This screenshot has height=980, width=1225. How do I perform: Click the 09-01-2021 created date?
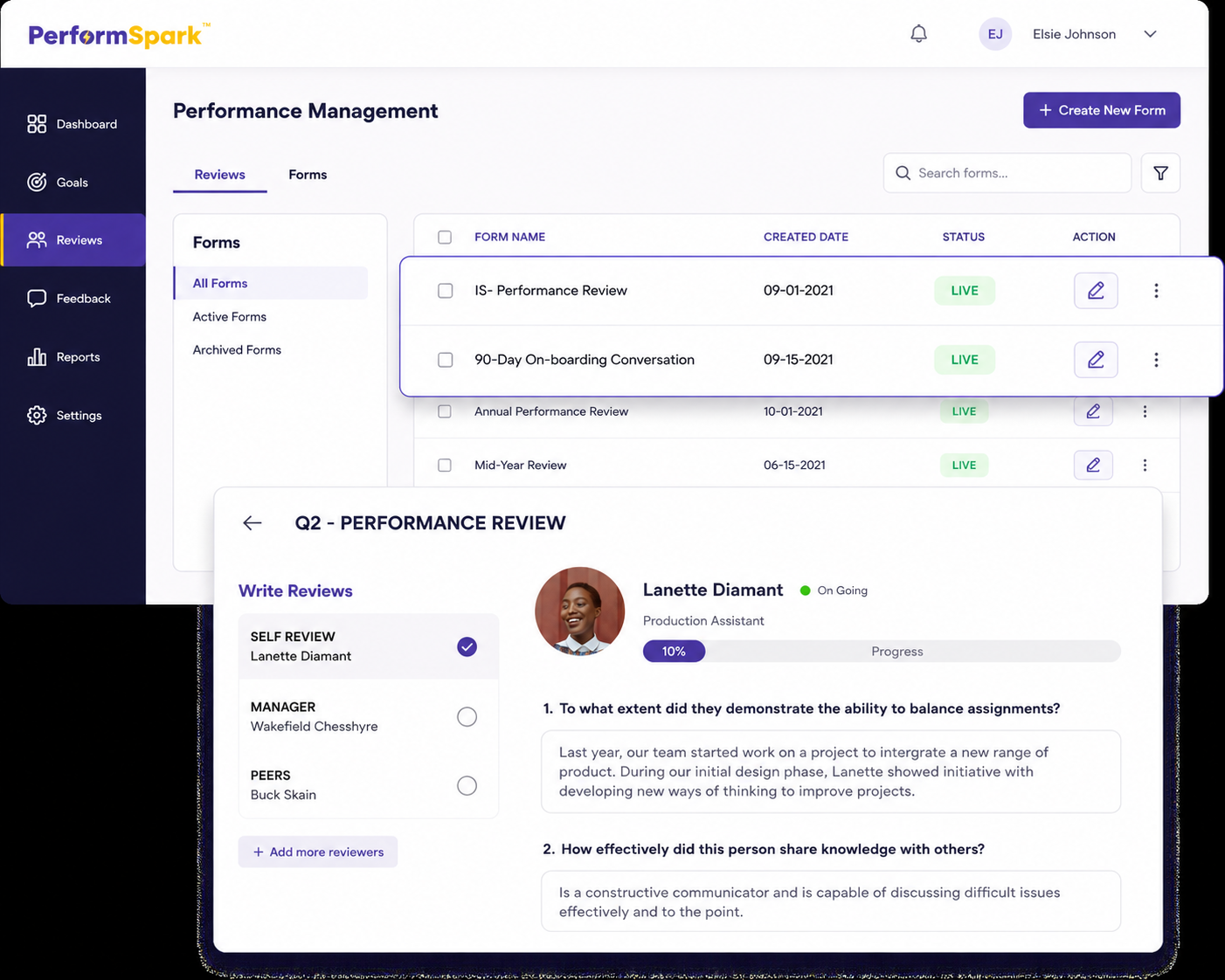[x=799, y=291]
